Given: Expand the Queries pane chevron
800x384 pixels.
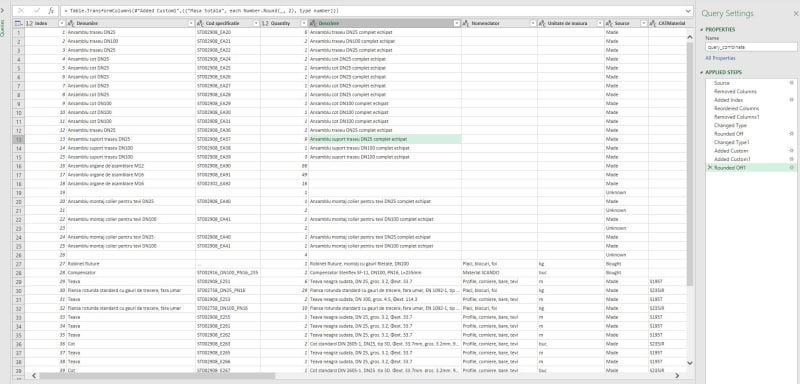Looking at the screenshot, I should coord(2,10).
